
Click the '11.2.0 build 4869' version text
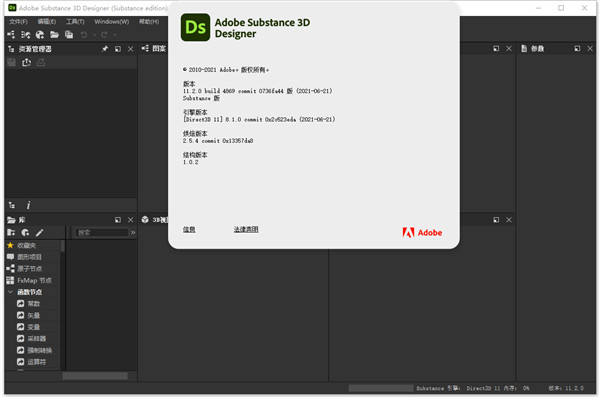point(209,91)
